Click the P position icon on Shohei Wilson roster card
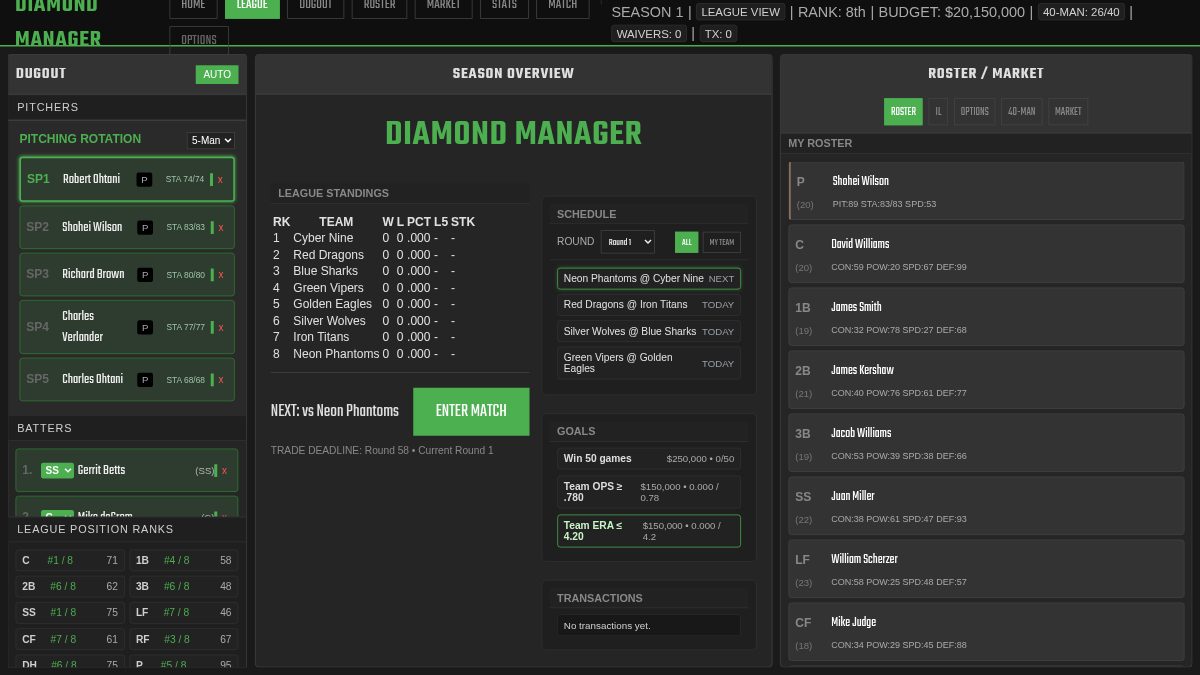The width and height of the screenshot is (1200, 675). 800,182
